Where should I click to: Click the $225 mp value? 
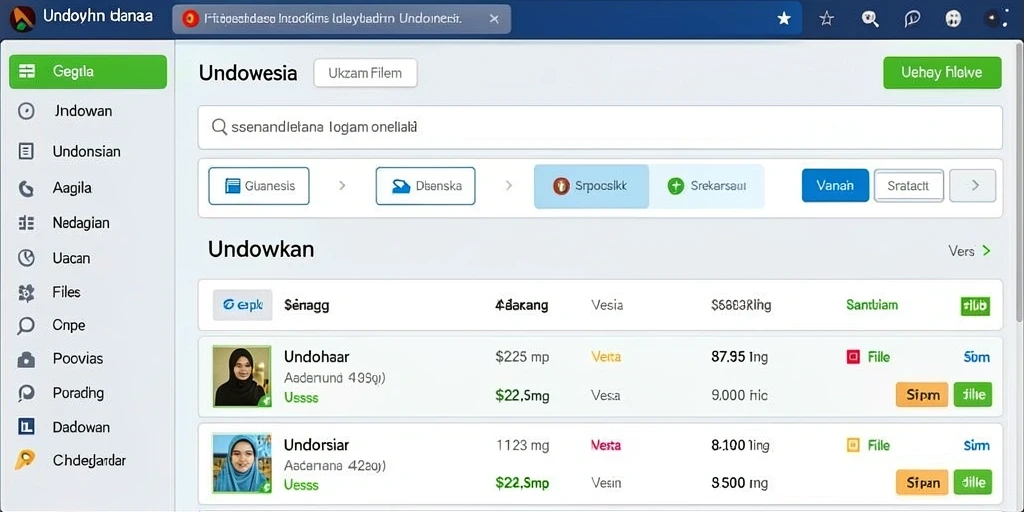tap(522, 357)
